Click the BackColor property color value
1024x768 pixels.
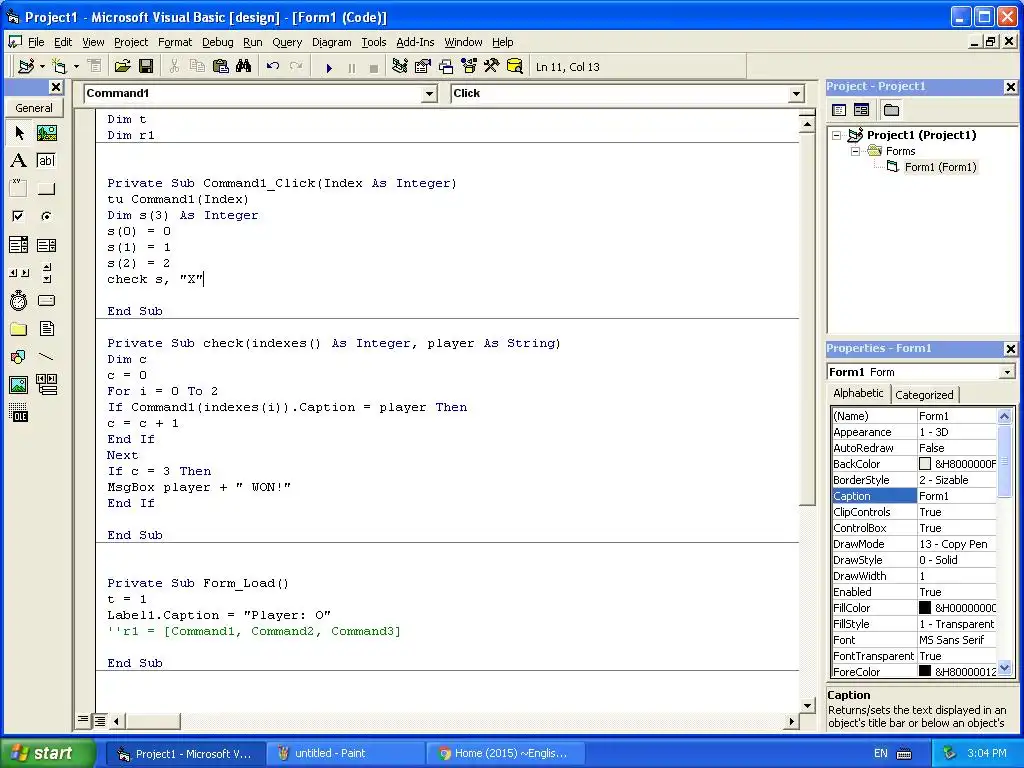[x=957, y=464]
